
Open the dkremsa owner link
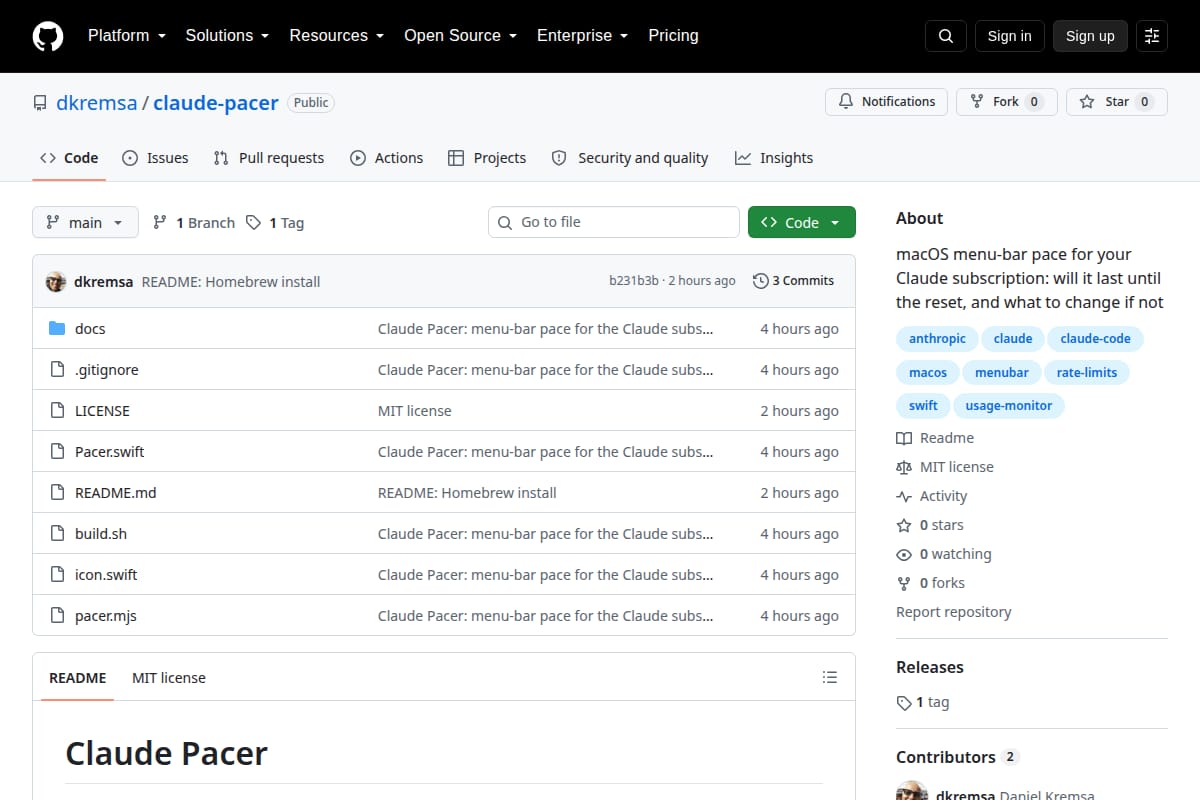(x=97, y=103)
